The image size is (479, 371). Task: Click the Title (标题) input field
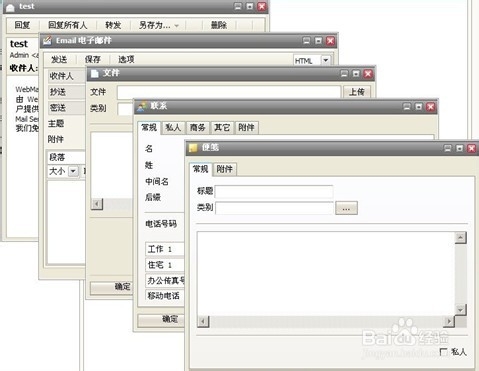tap(274, 191)
